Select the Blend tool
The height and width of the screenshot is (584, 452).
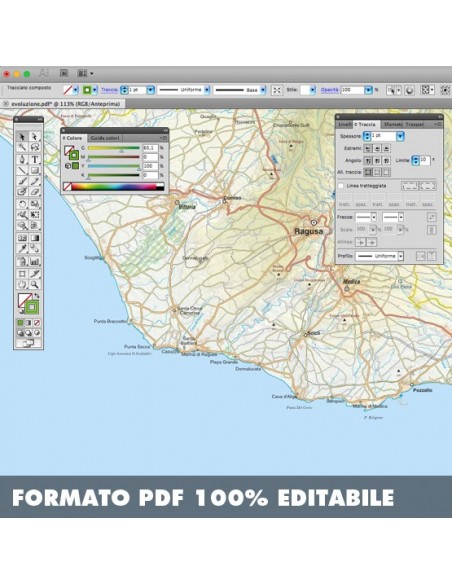35,249
